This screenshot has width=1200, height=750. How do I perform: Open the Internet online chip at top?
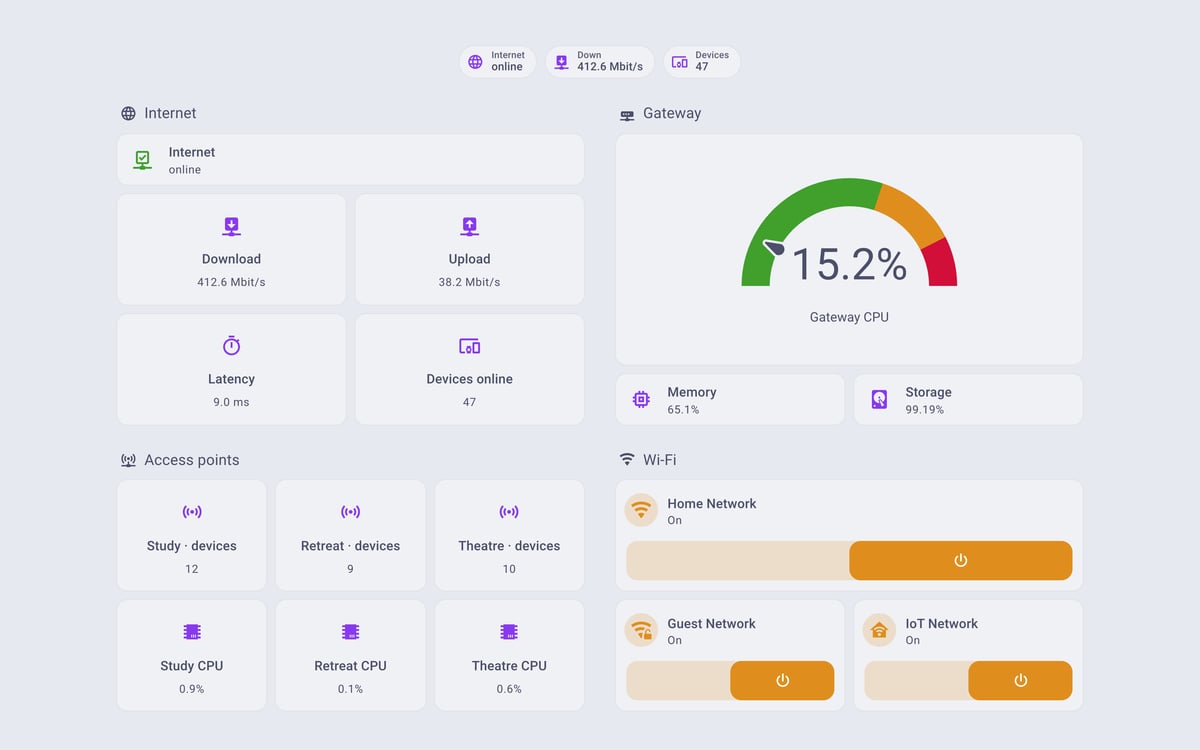[498, 62]
